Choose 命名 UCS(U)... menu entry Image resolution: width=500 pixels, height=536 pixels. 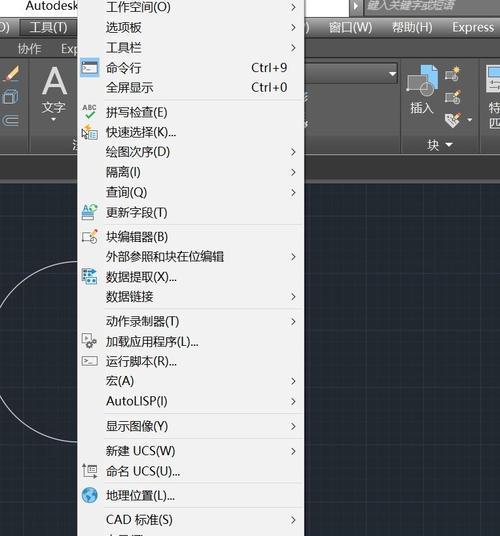point(191,471)
